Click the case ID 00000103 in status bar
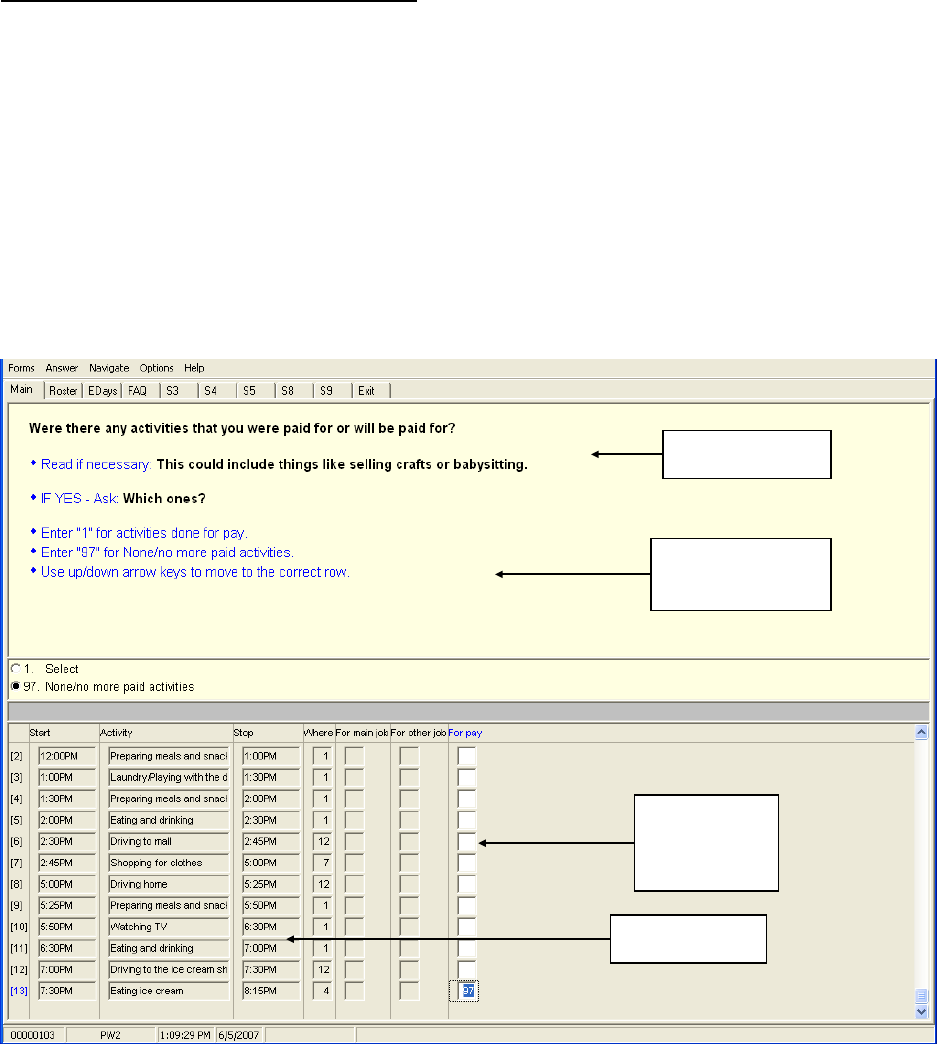Screen dimensions: 937x1044 coord(33,1035)
